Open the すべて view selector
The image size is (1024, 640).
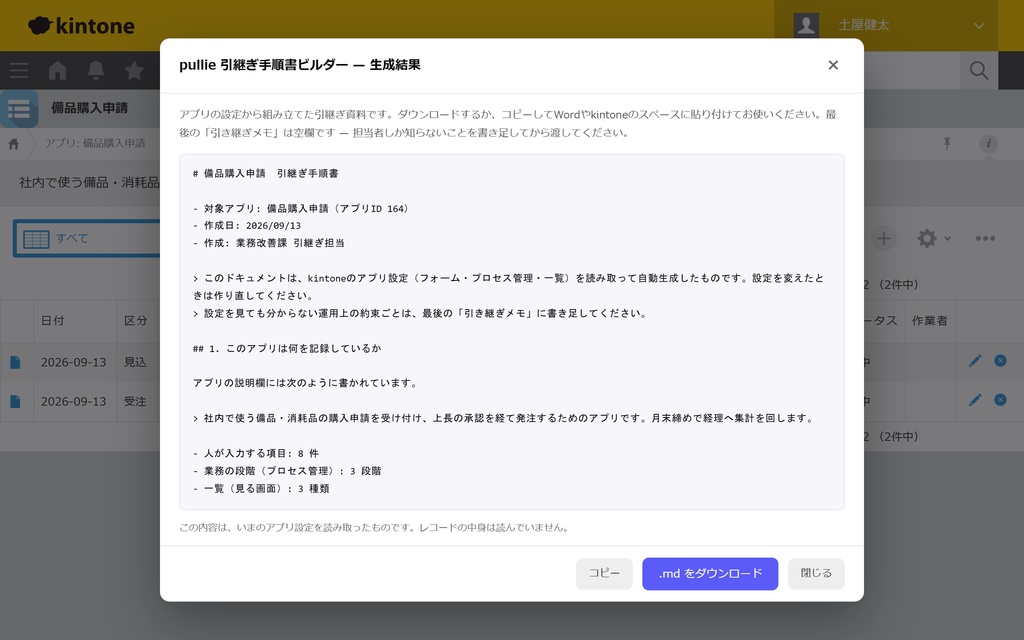[x=88, y=238]
